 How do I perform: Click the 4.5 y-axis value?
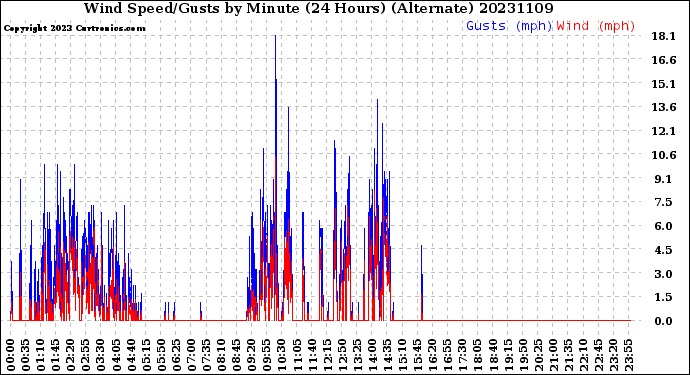pyautogui.click(x=664, y=250)
